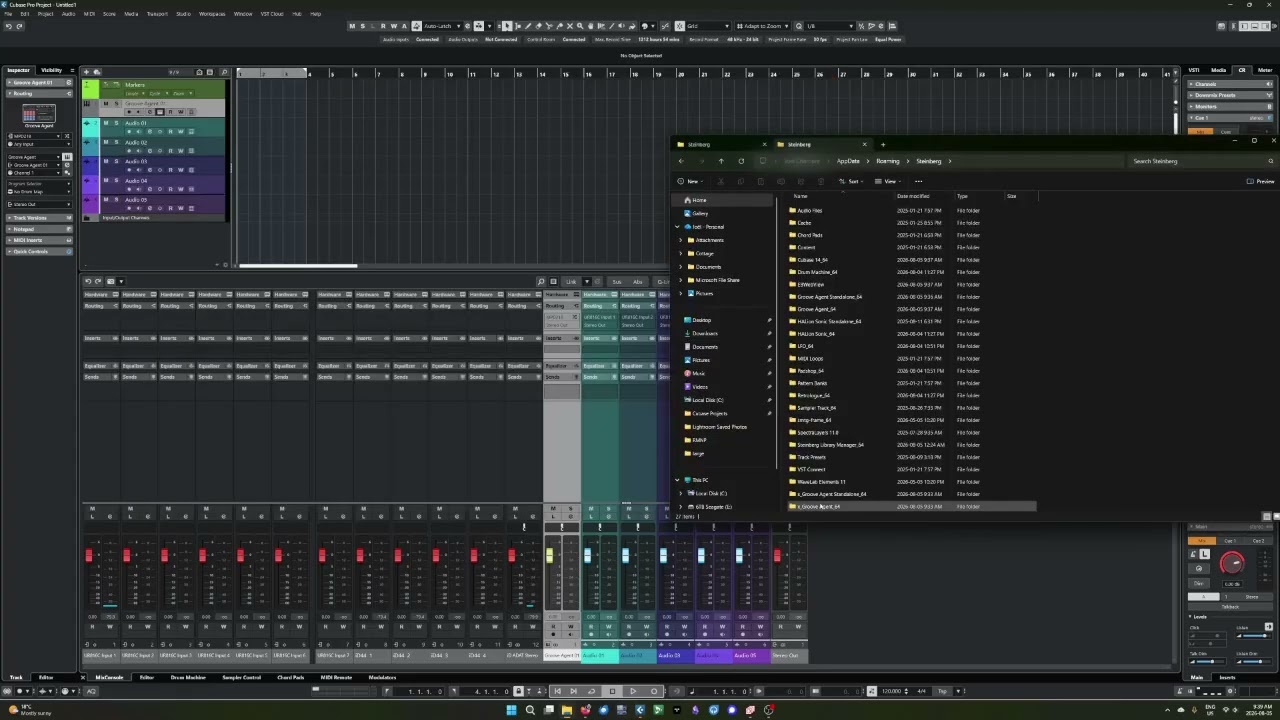1280x720 pixels.
Task: Solo the Audio 04 track
Action: (x=116, y=180)
